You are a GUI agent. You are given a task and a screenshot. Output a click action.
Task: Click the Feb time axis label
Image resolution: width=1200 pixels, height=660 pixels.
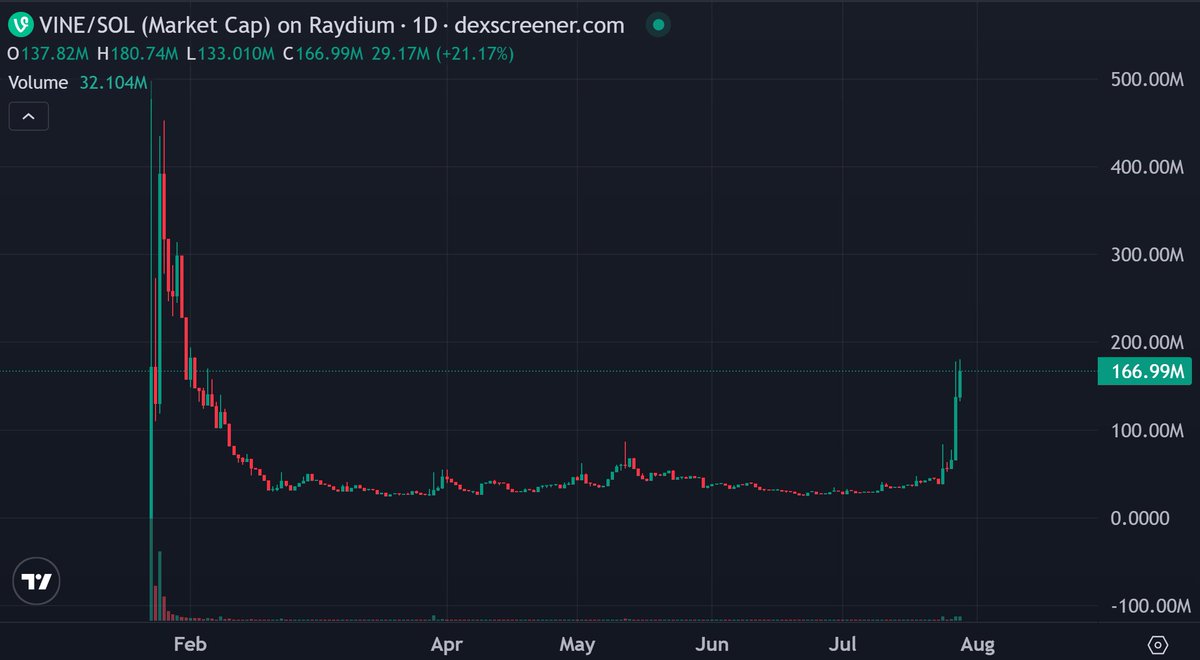click(x=189, y=644)
